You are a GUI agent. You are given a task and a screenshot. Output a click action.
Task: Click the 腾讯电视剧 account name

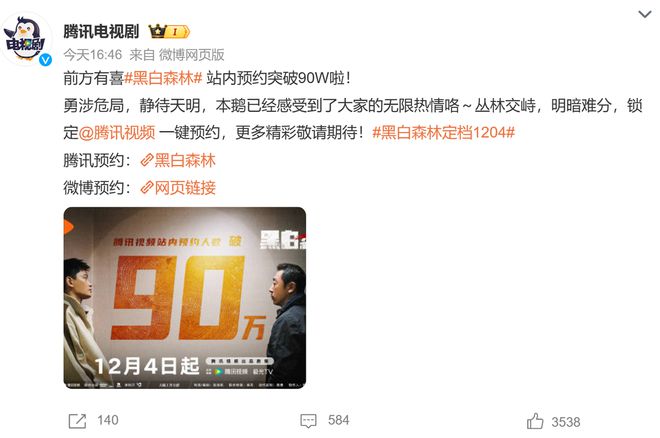101,32
